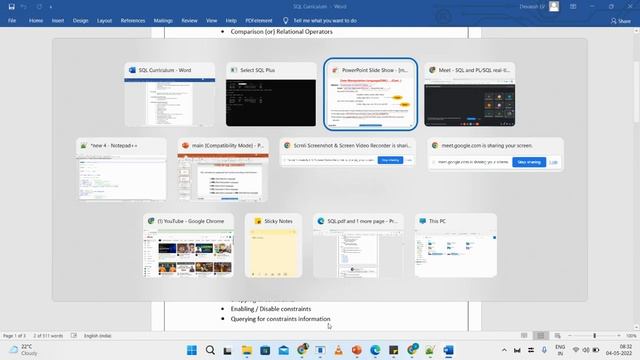640x360 pixels.
Task: Switch to the Home ribbon tab
Action: pyautogui.click(x=36, y=20)
